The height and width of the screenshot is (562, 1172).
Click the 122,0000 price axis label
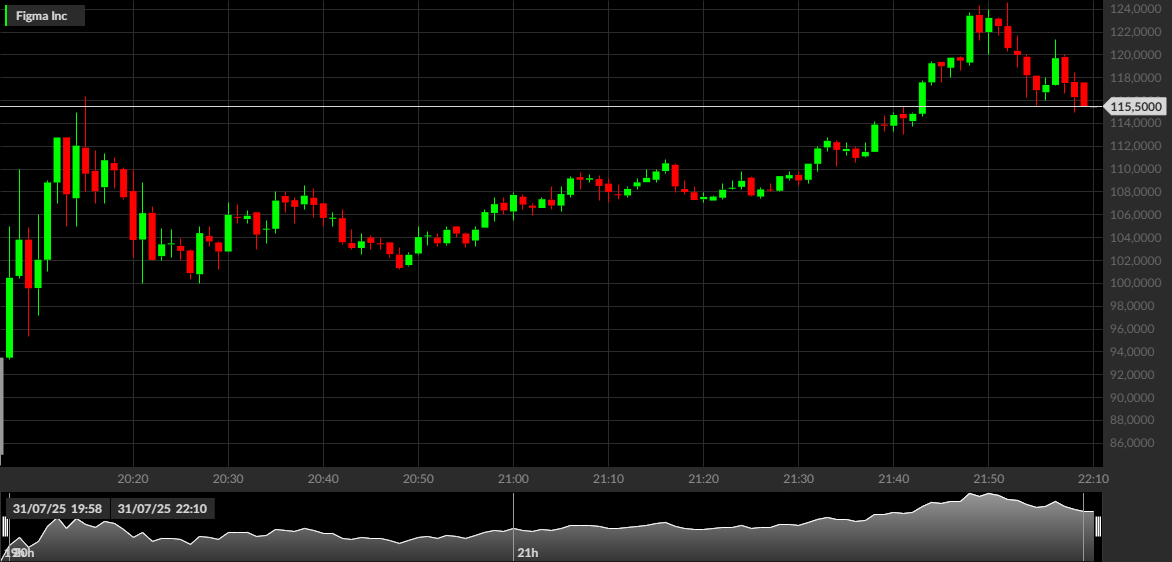tap(1135, 32)
